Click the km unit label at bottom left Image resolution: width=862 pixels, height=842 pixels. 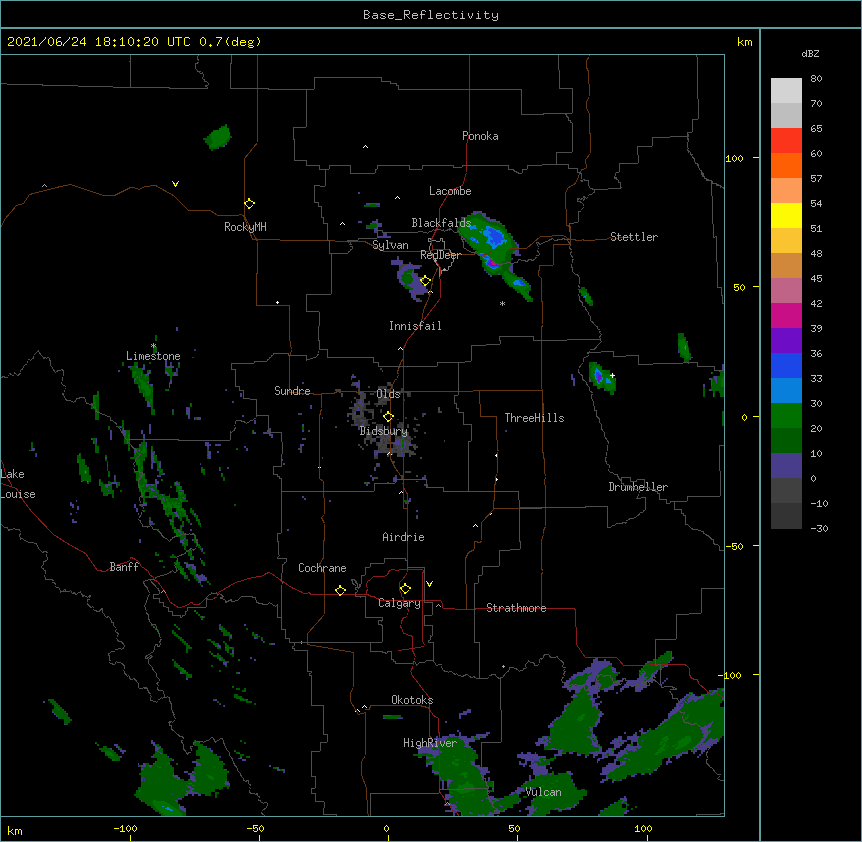point(15,830)
